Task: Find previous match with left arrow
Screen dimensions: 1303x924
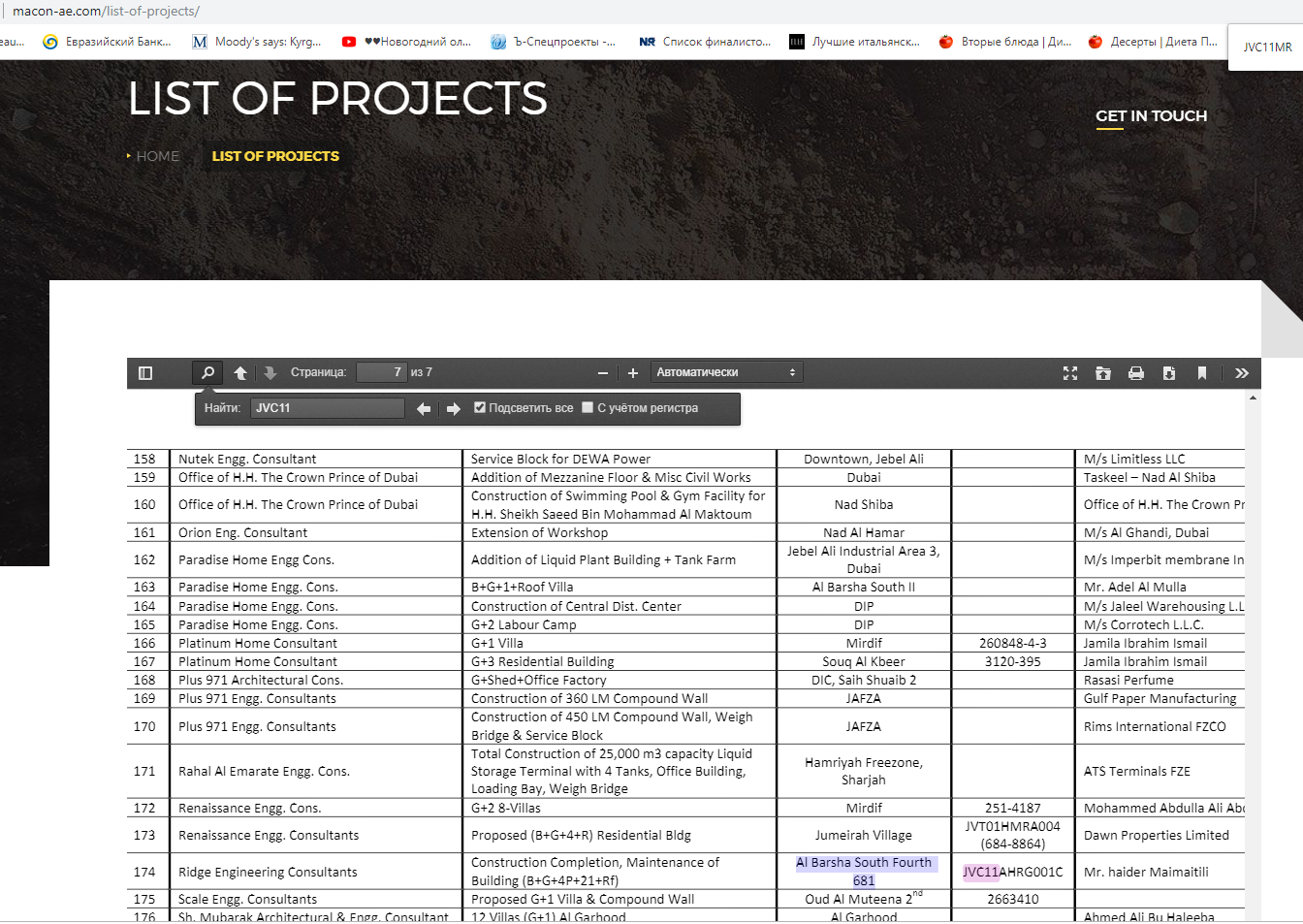Action: coord(424,409)
